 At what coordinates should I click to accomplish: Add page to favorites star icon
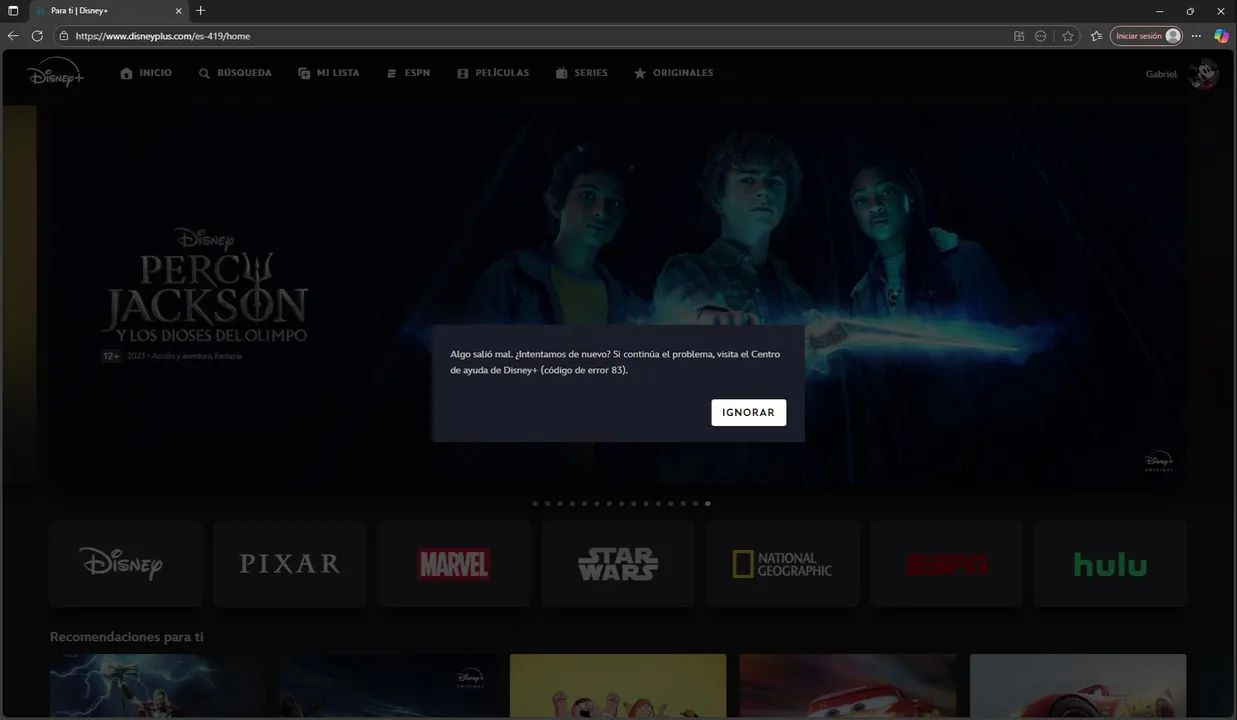[x=1068, y=36]
